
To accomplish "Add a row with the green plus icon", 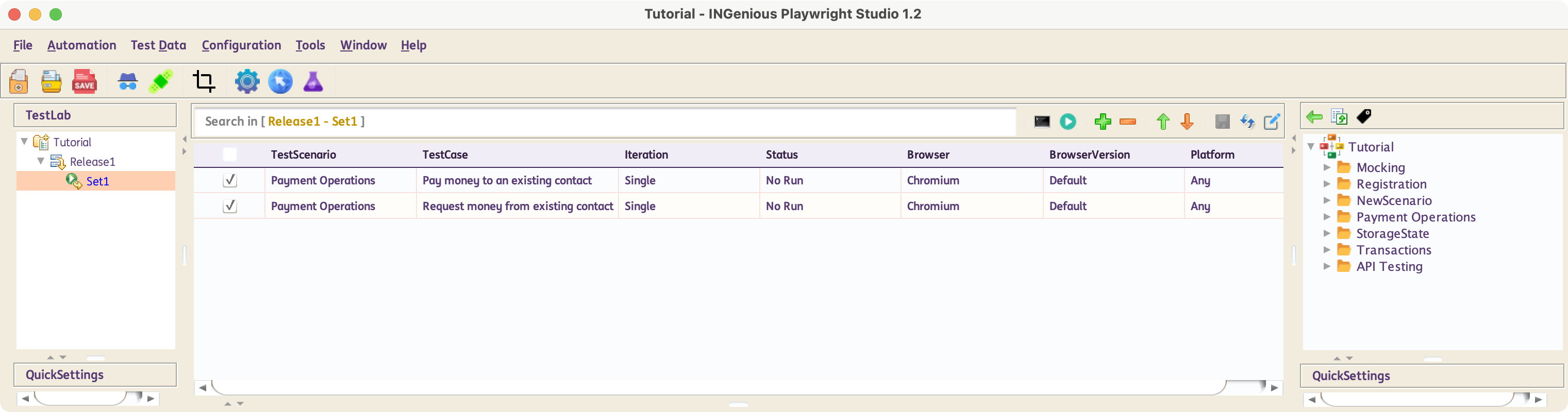I will tap(1103, 122).
